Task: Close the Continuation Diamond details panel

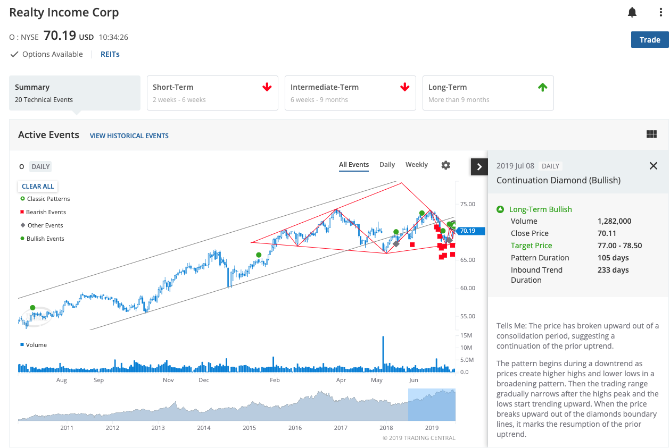Action: tap(653, 166)
